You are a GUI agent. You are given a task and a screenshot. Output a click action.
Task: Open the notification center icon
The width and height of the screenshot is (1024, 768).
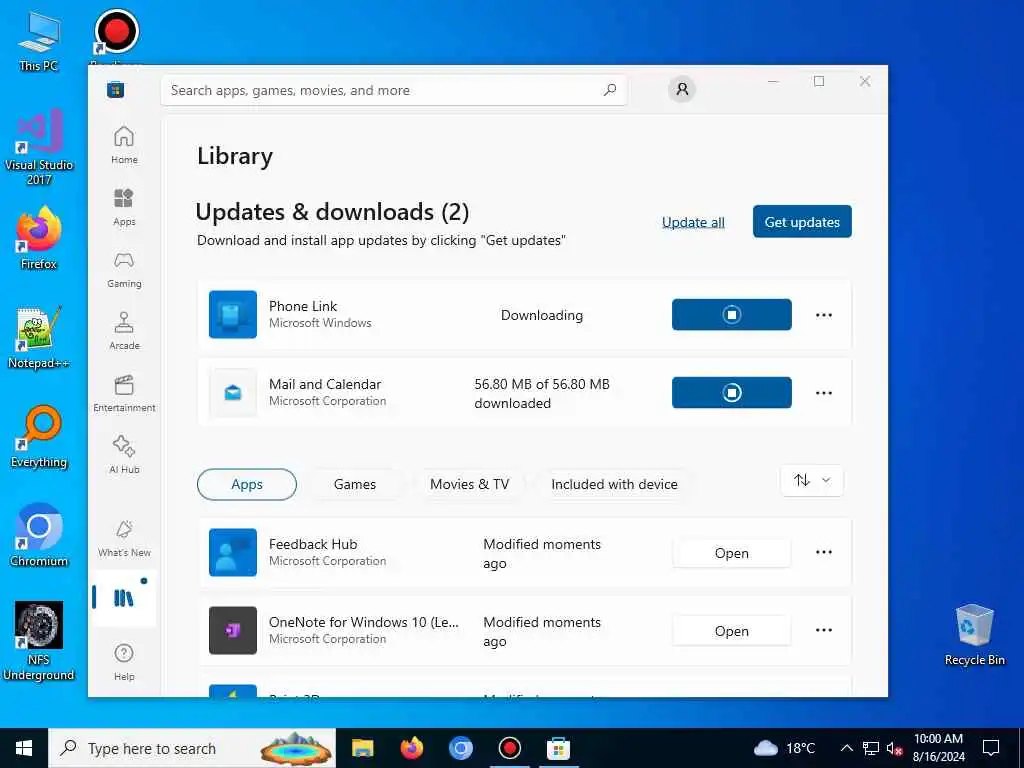pyautogui.click(x=991, y=748)
